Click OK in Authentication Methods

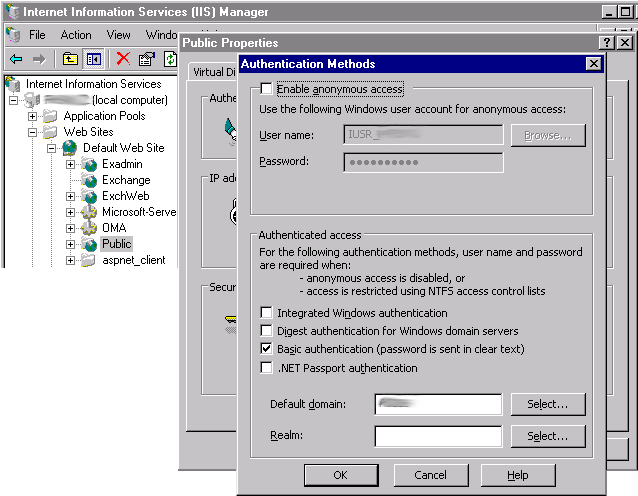[x=341, y=475]
